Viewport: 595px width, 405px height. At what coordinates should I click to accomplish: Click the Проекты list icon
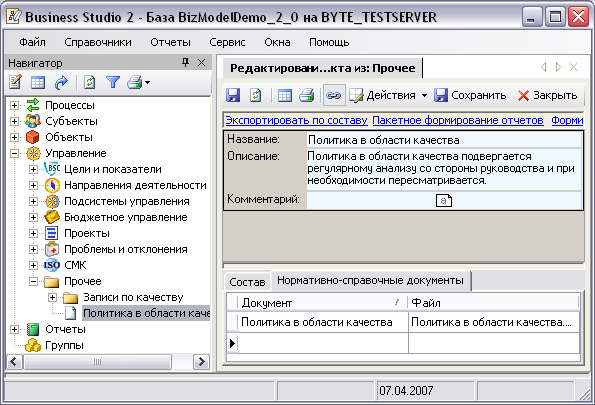coord(52,233)
